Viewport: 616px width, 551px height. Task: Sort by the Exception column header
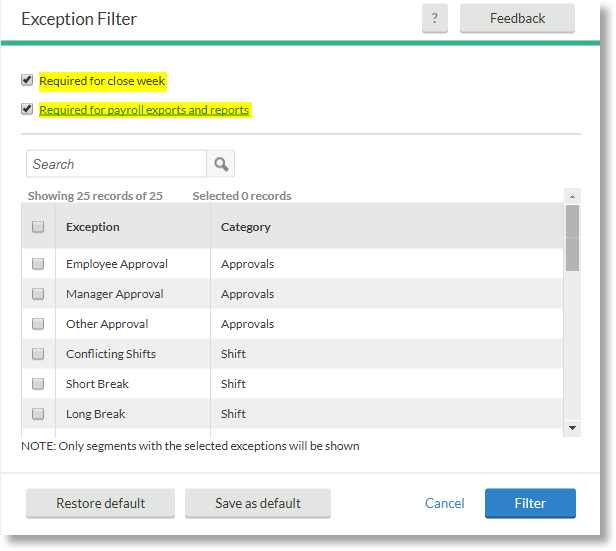[x=93, y=227]
